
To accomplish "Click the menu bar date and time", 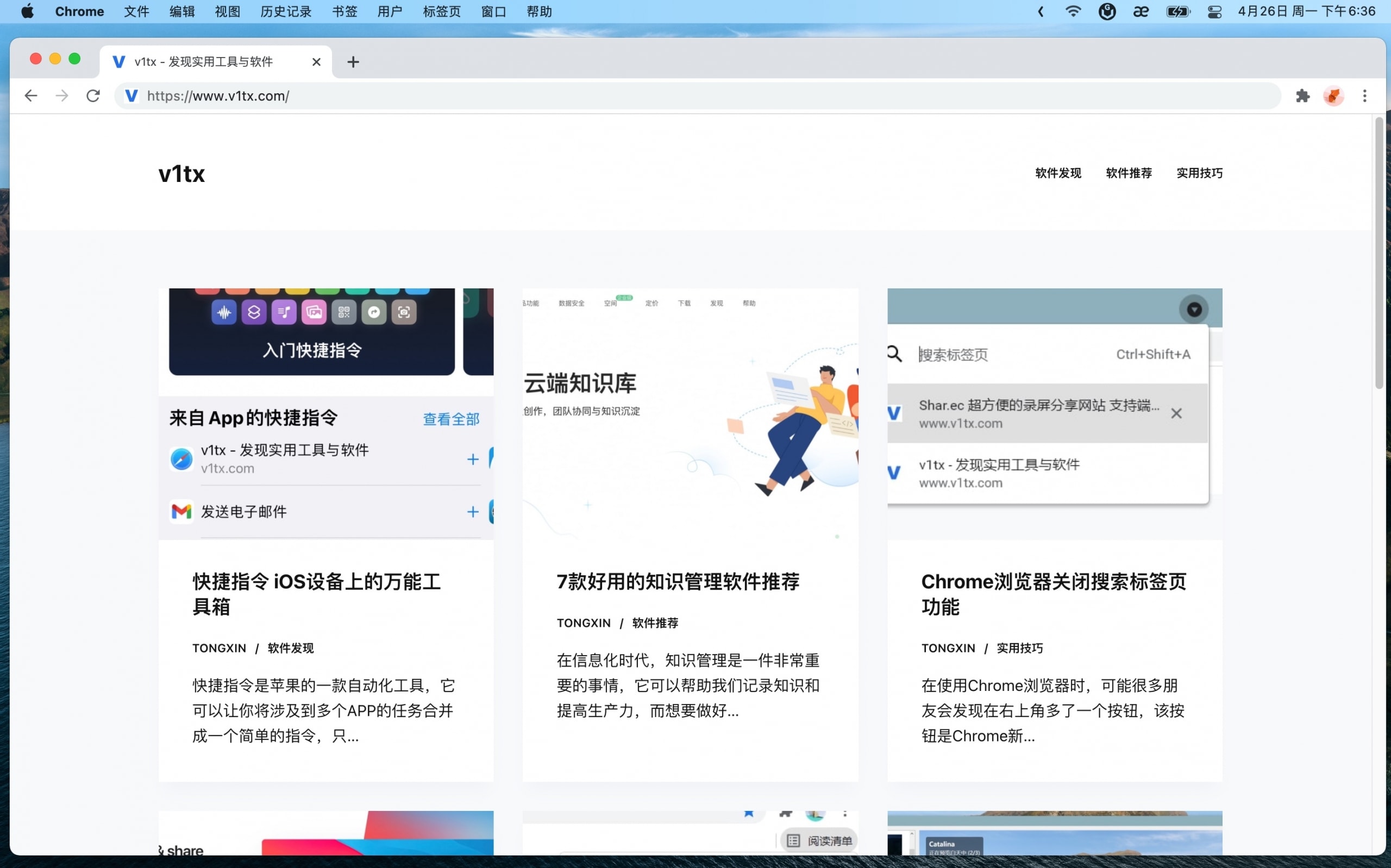I will (1307, 11).
